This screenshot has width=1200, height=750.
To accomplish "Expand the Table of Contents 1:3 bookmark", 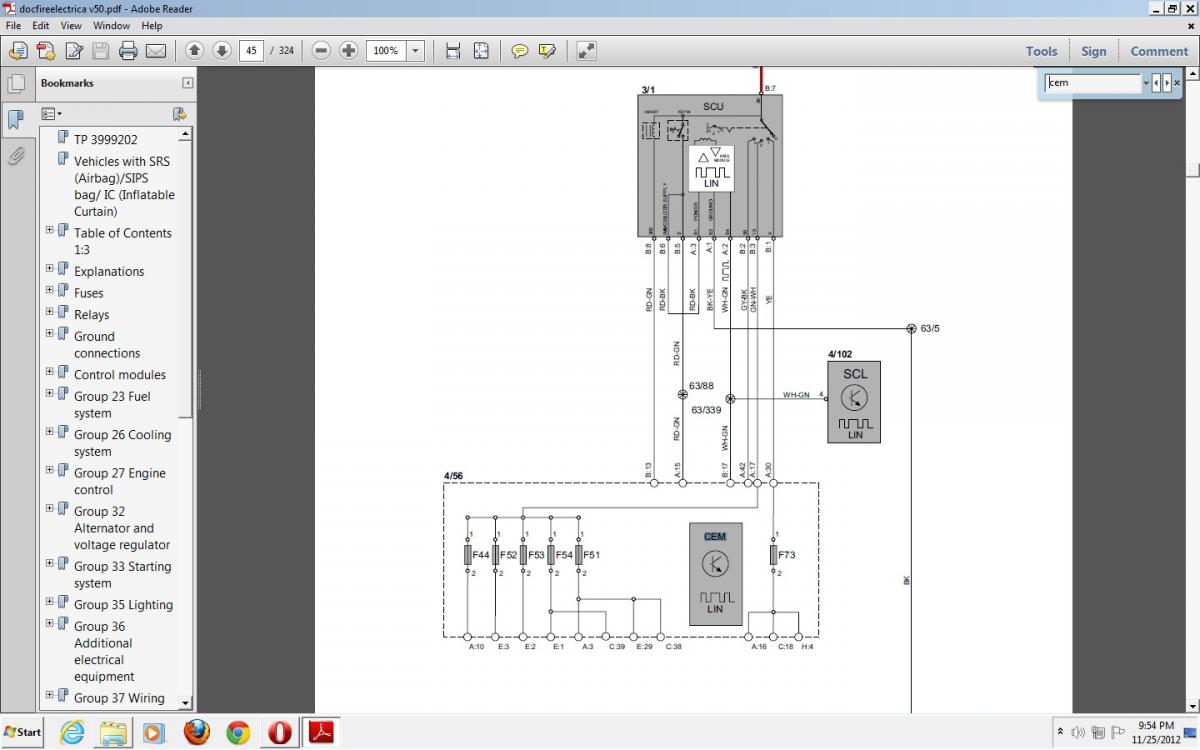I will [x=50, y=230].
